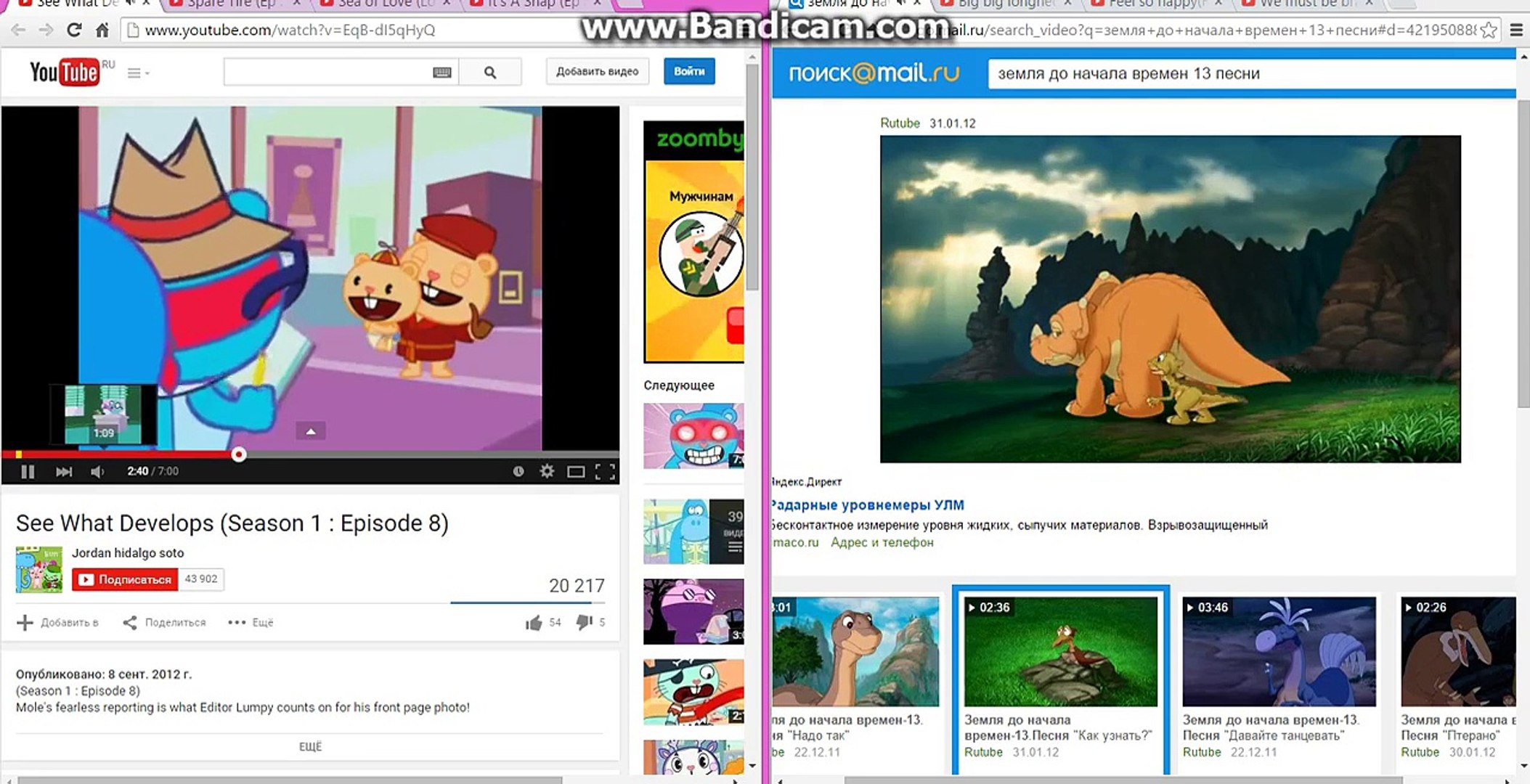
Task: Enter fullscreen in the video player
Action: [605, 472]
